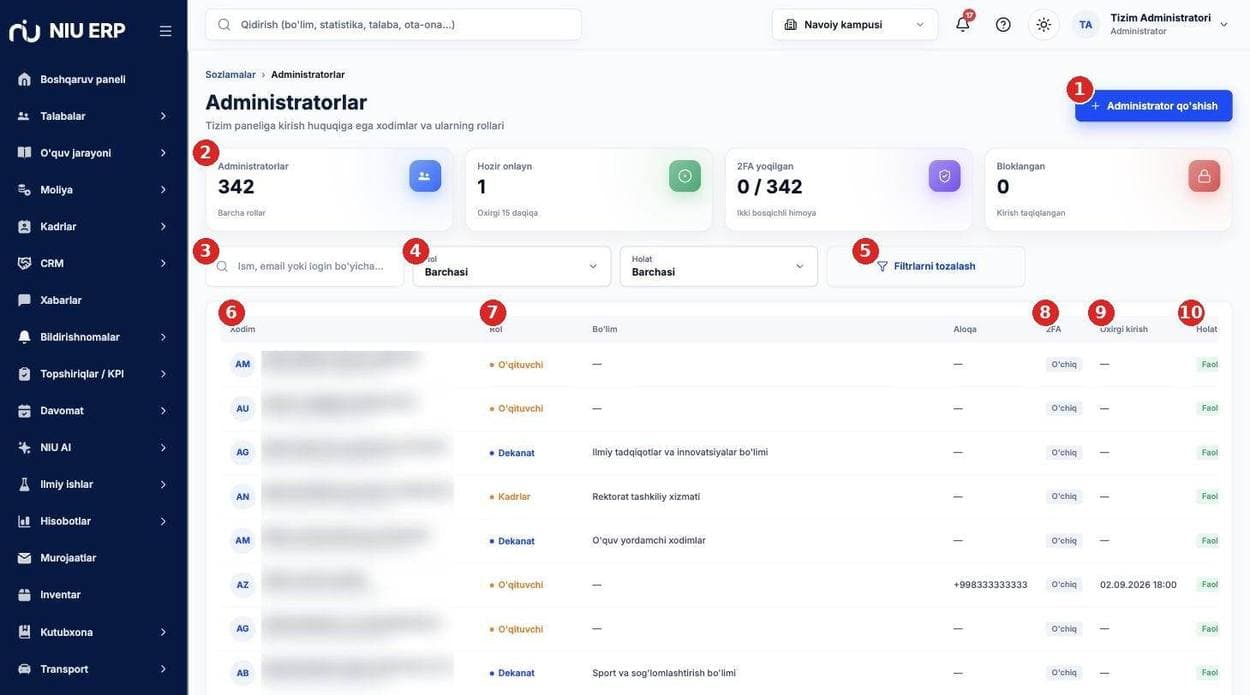The width and height of the screenshot is (1250, 695).
Task: Open the Rol filter dropdown
Action: click(511, 266)
